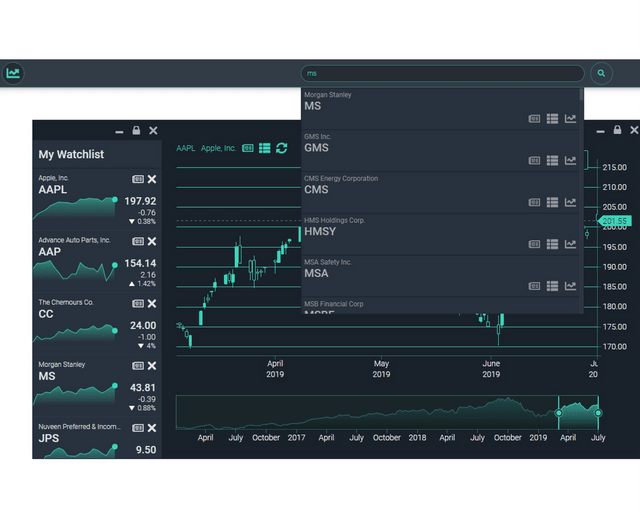
Task: Select the MS watchlist sparkline
Action: coord(76,394)
